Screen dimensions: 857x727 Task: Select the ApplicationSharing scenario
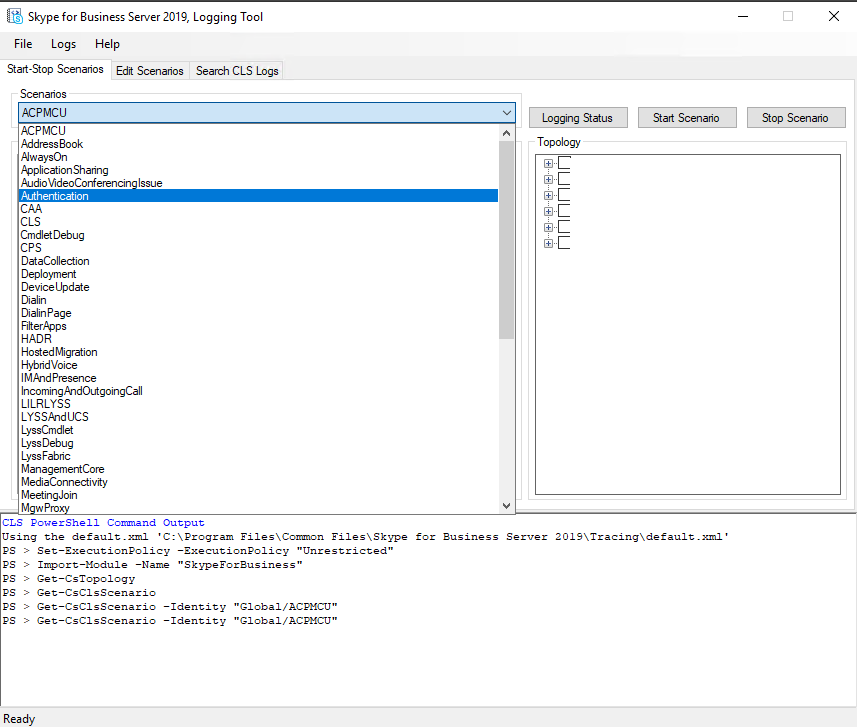coord(259,170)
